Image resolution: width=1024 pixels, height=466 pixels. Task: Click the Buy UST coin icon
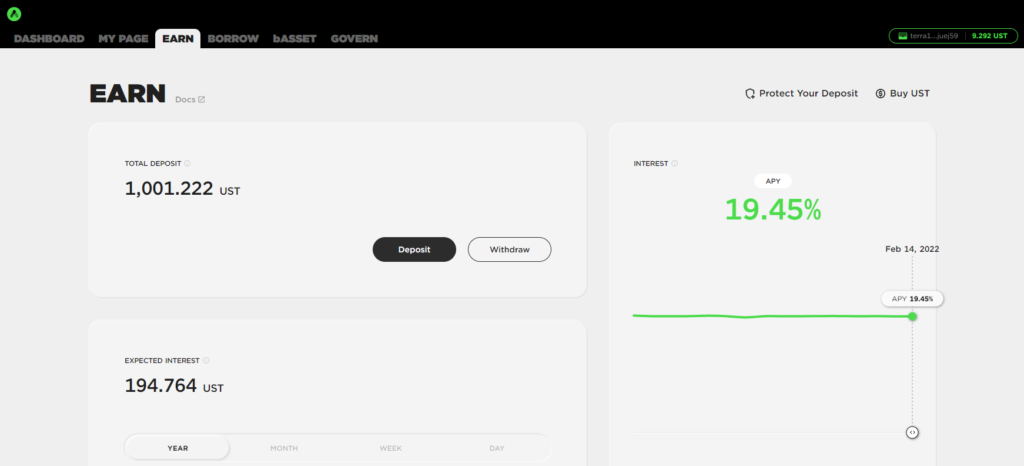(x=880, y=93)
